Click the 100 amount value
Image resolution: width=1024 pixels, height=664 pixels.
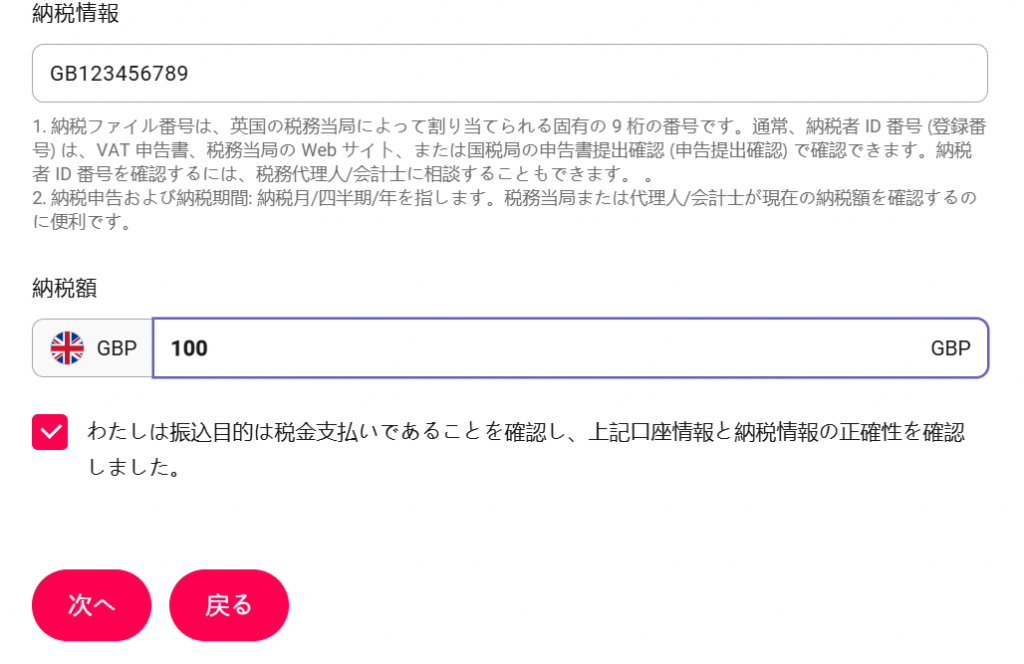(x=189, y=348)
